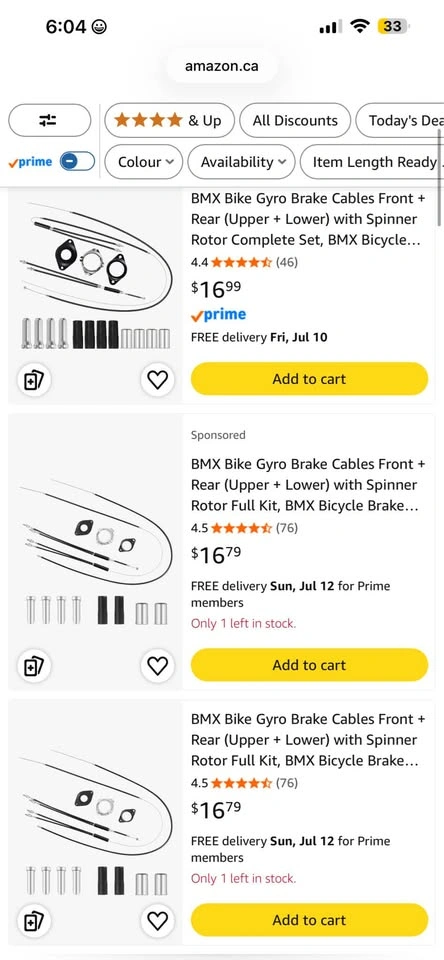
Task: Open the filters sliders icon button
Action: 50,120
